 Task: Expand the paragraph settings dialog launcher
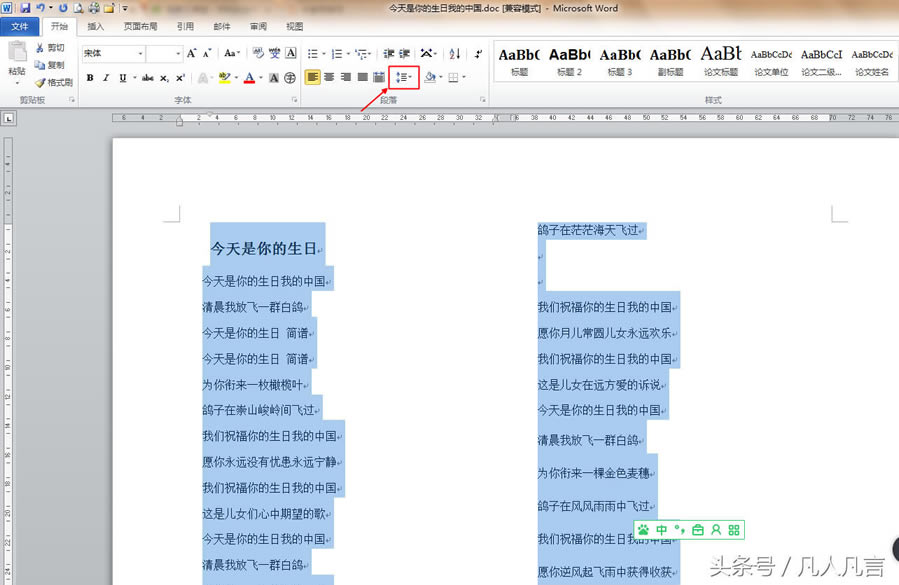[483, 100]
